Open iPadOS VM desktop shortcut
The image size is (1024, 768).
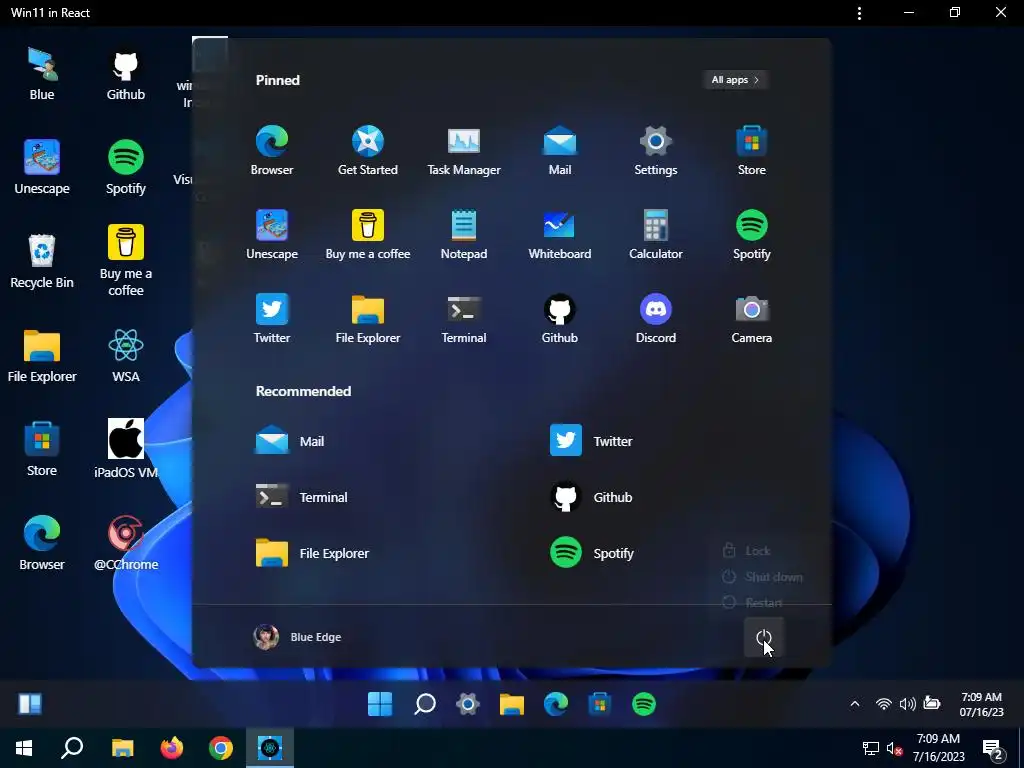tap(125, 450)
